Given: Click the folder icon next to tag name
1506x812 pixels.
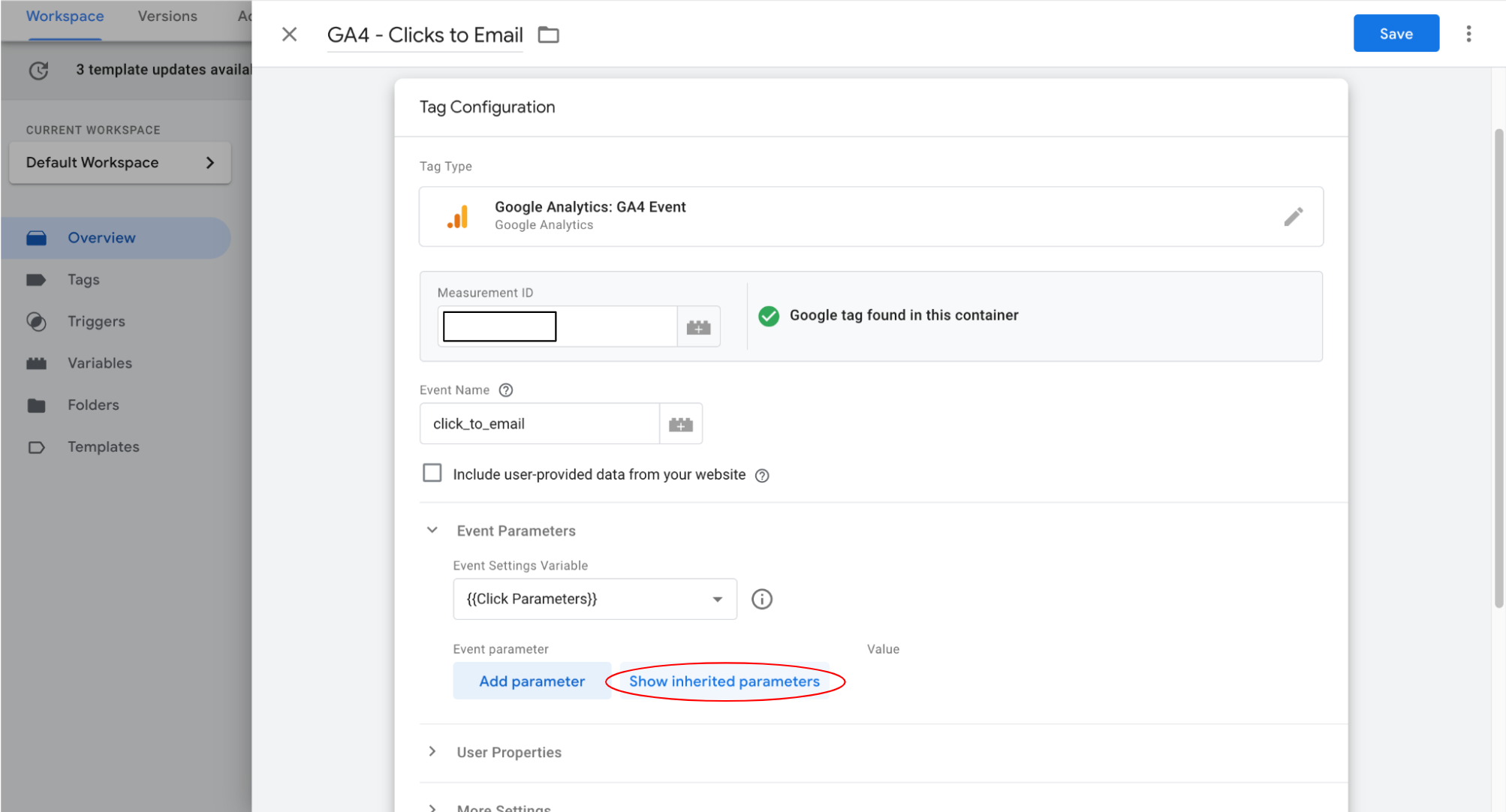Looking at the screenshot, I should coord(549,35).
